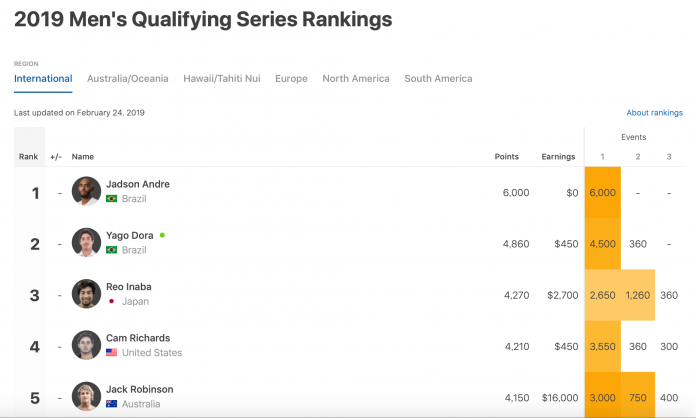Click the Japan flag icon
Screen dimensions: 696x418
click(x=112, y=301)
